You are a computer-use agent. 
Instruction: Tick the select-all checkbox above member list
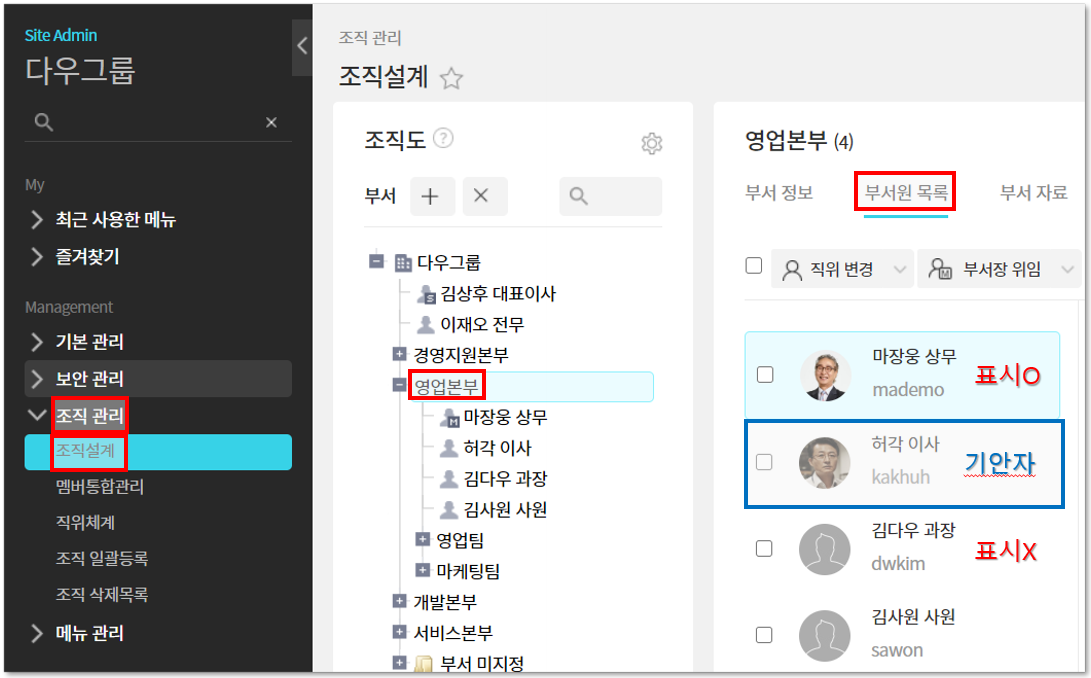[754, 267]
